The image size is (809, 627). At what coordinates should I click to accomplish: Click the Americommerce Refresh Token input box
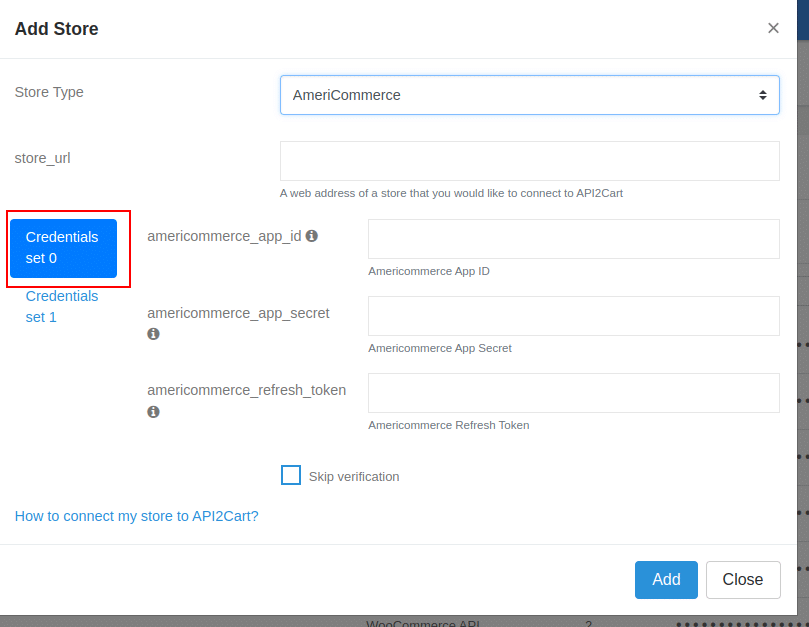point(573,392)
